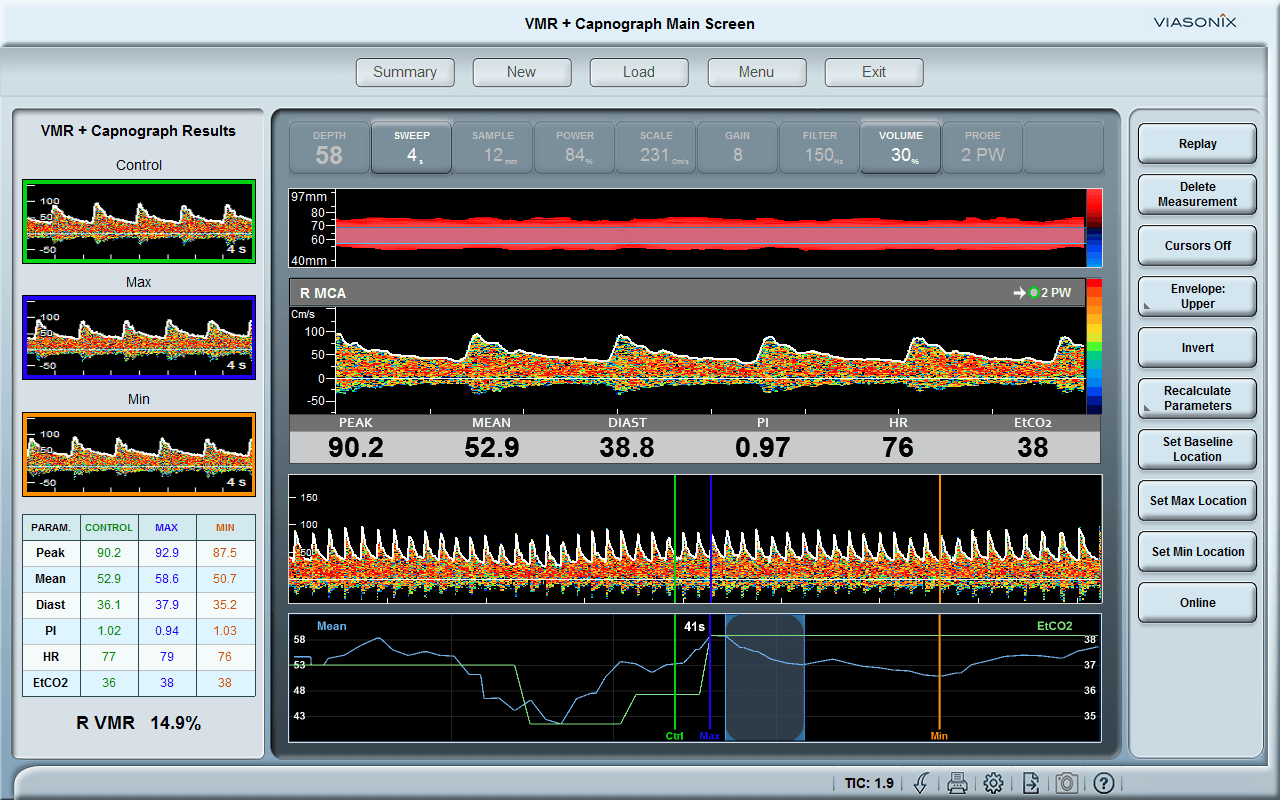Go to the Summary screen

coord(405,72)
